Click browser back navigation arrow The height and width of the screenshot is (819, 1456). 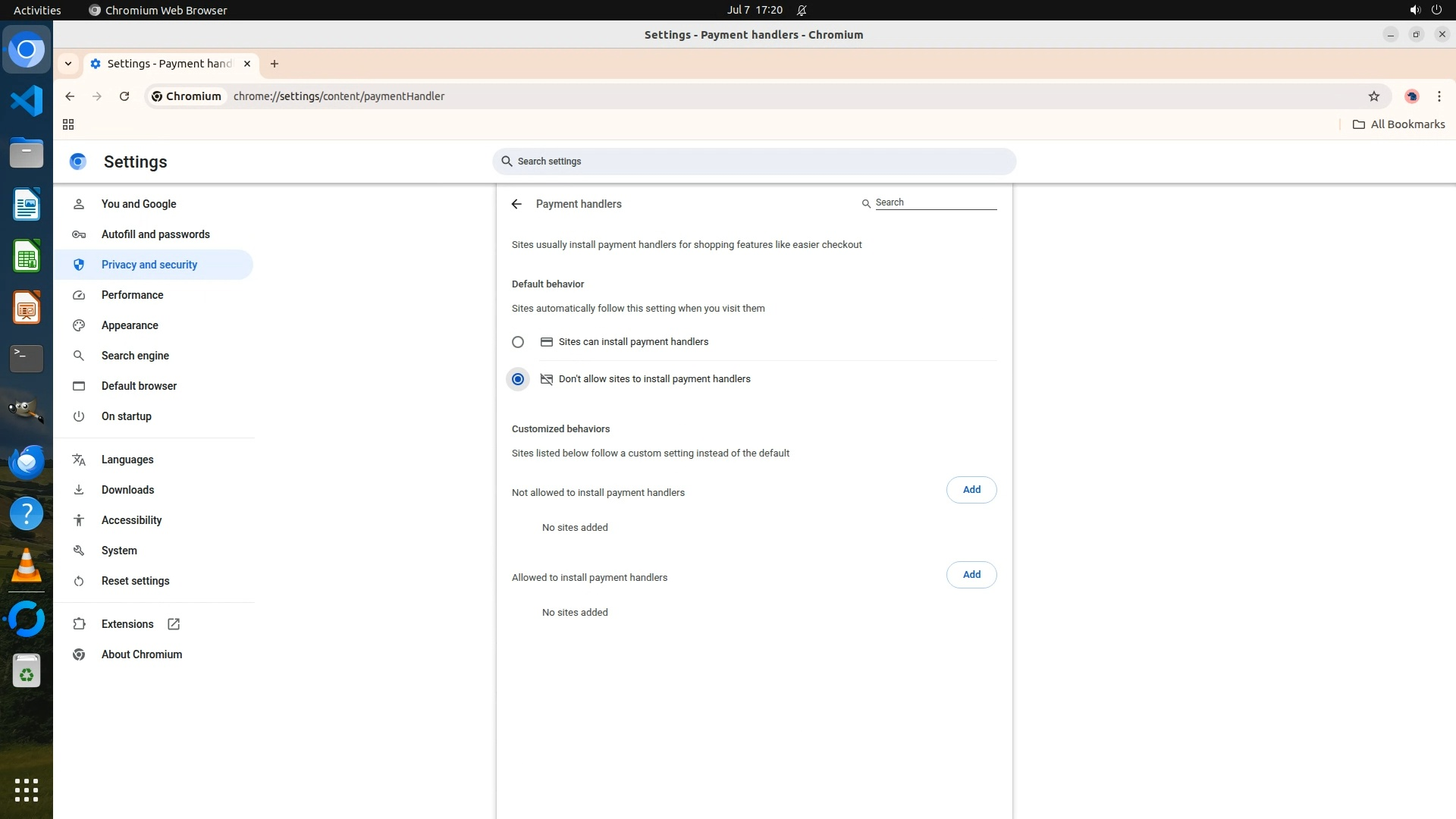(x=70, y=96)
